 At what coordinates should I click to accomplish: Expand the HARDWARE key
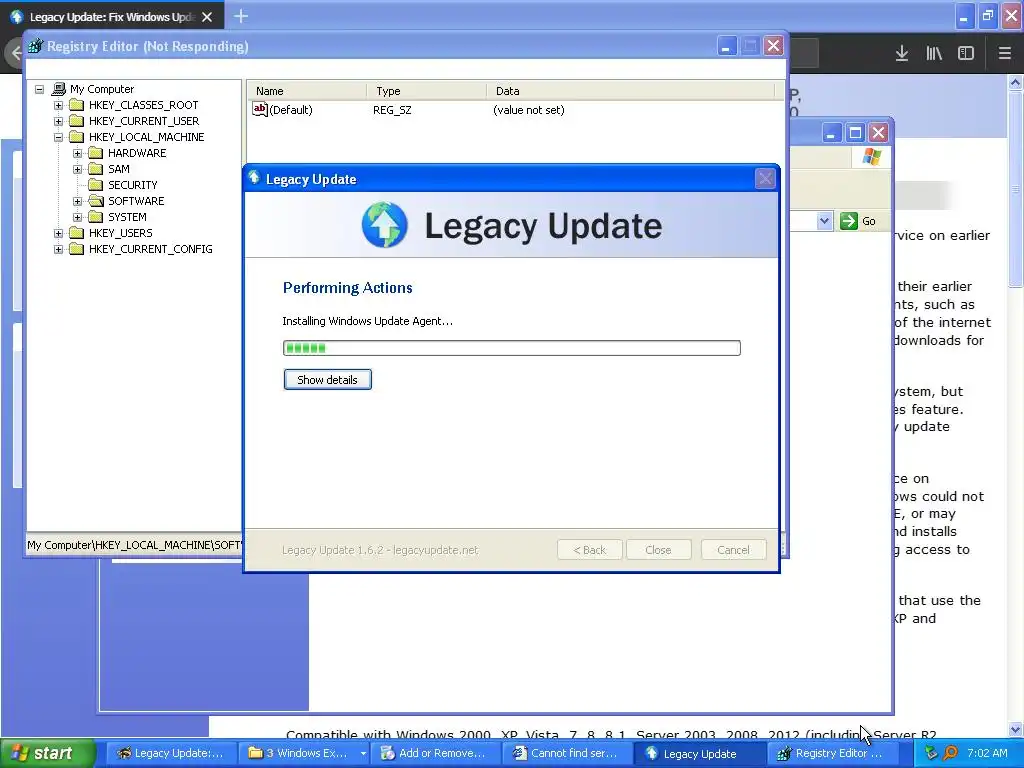tap(78, 153)
